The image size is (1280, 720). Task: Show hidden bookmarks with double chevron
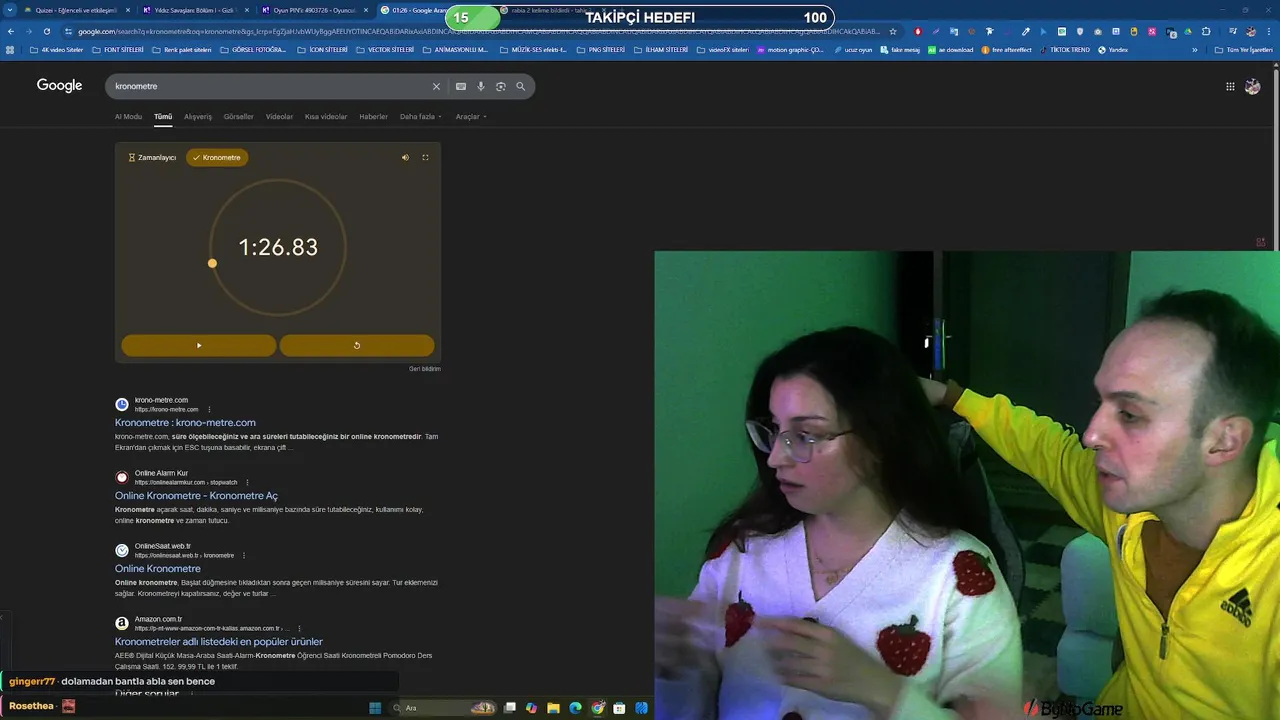(x=1194, y=49)
